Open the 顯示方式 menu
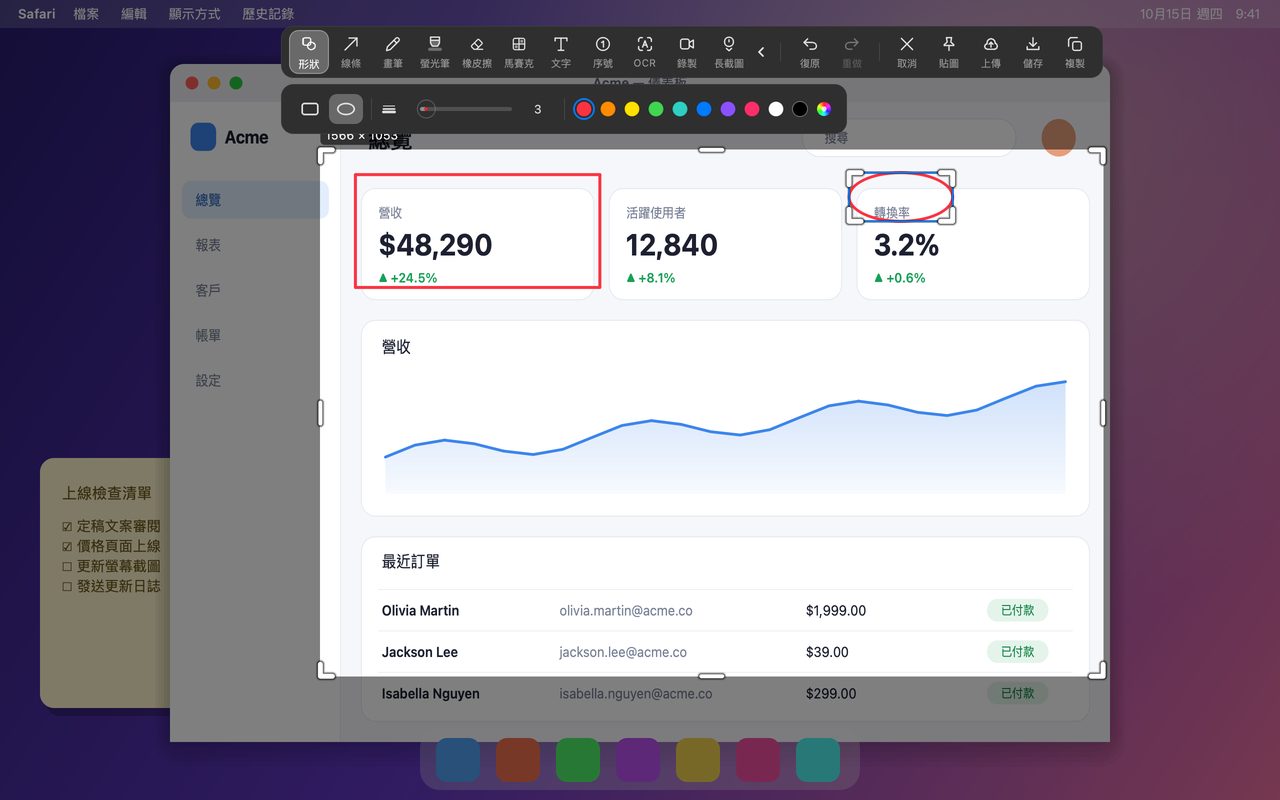The image size is (1280, 800). (195, 14)
